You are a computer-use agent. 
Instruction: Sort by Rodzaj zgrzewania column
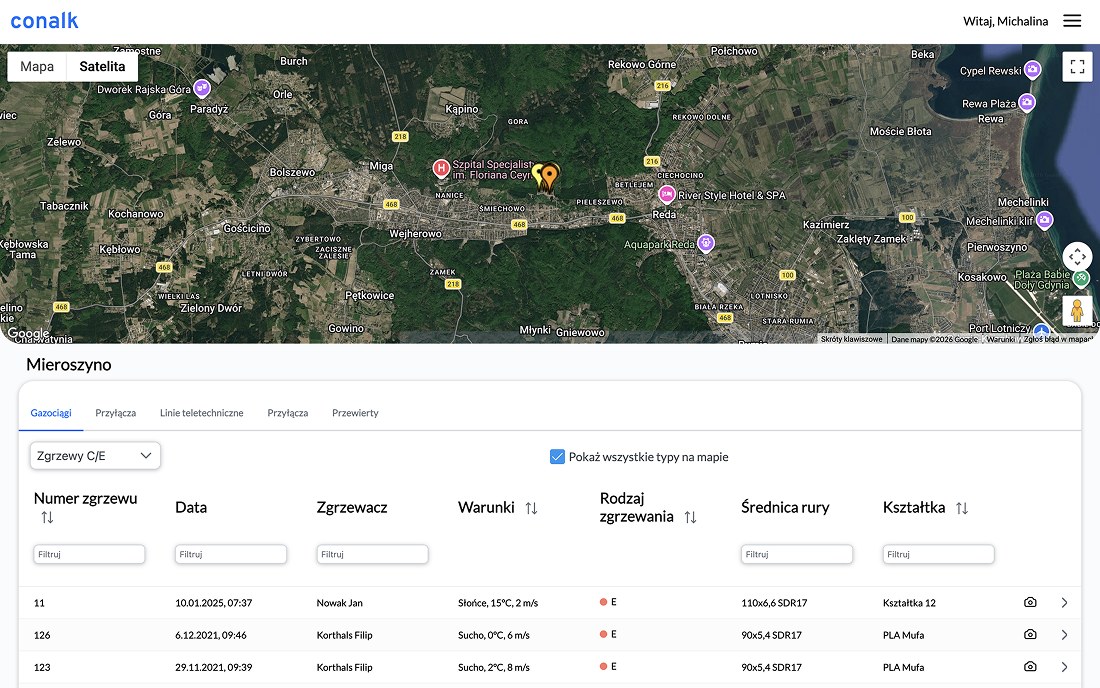click(x=690, y=518)
